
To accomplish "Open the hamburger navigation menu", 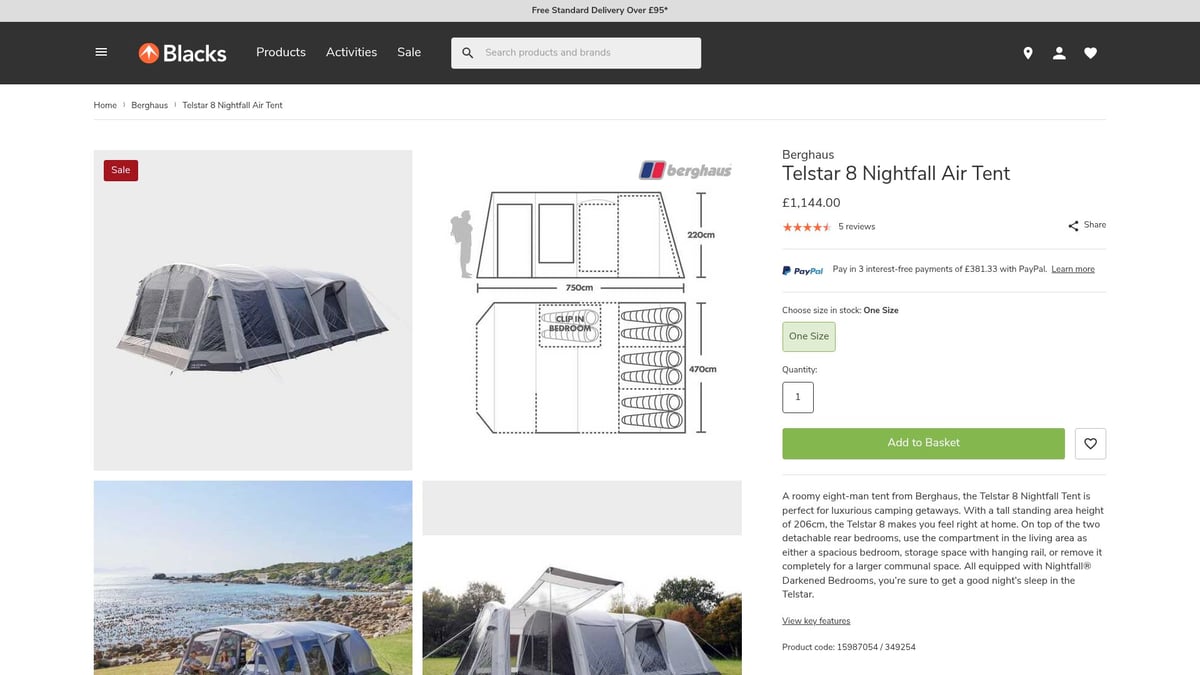I will (100, 51).
